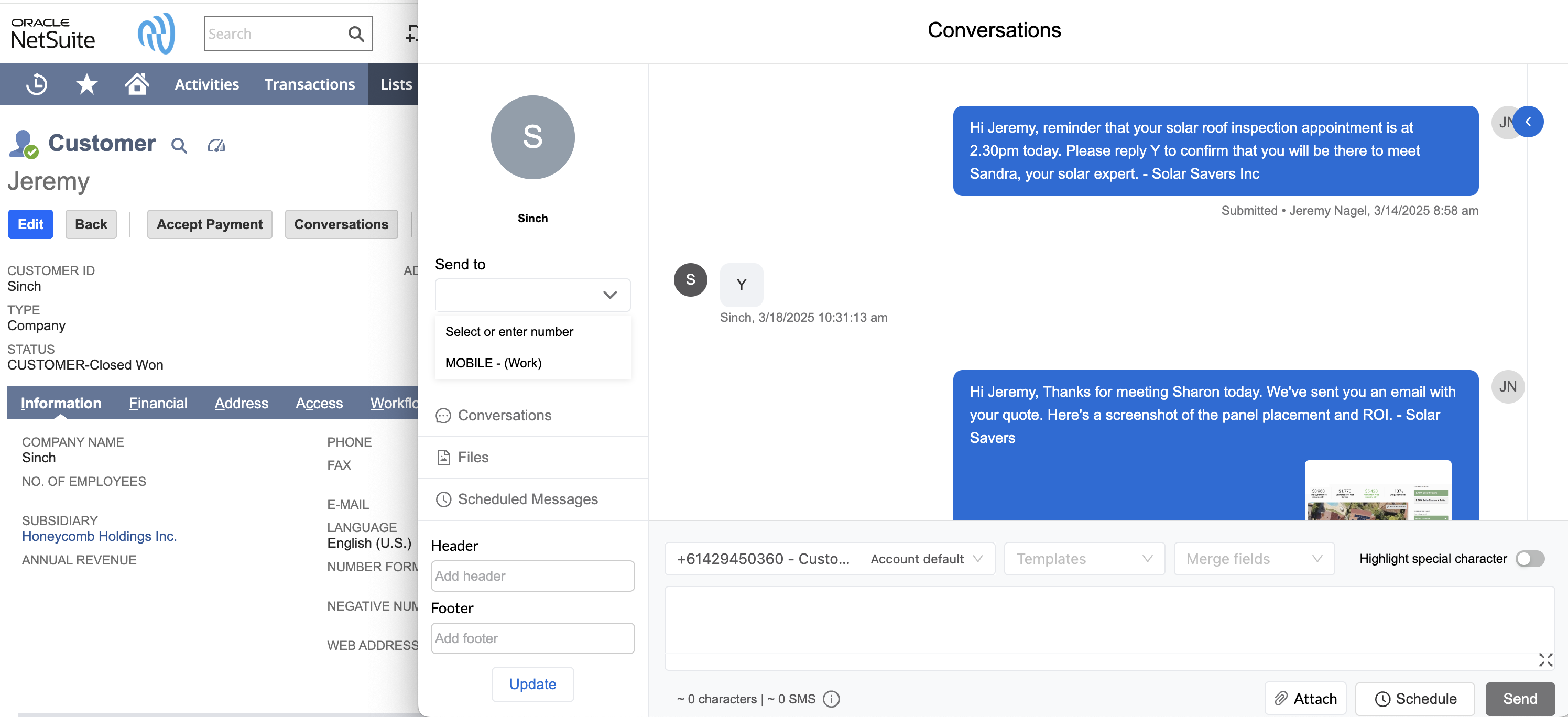Go to the Home icon
This screenshot has height=717, width=1568.
pos(137,84)
